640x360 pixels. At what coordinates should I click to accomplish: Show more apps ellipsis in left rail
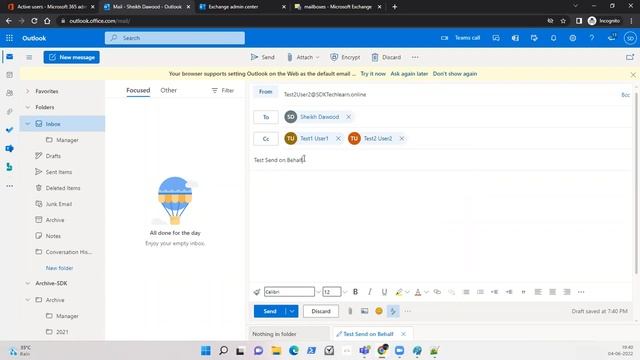[9, 186]
